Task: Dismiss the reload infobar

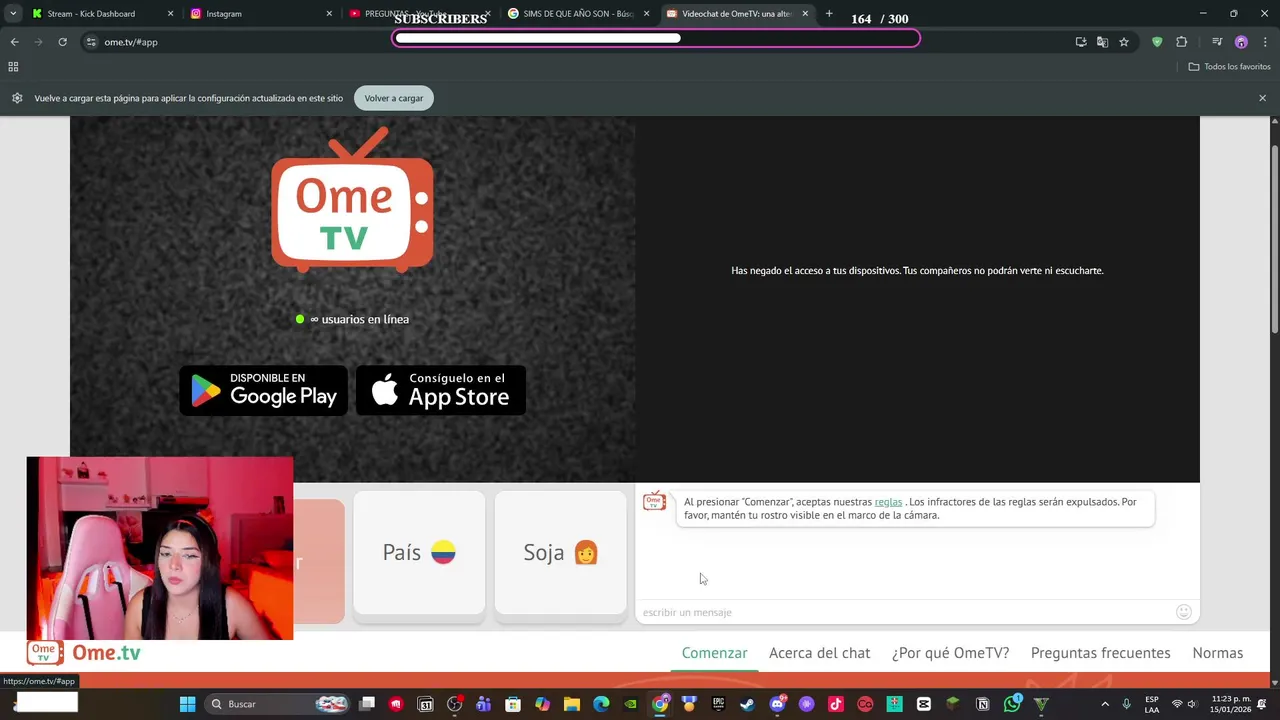Action: pos(1262,98)
